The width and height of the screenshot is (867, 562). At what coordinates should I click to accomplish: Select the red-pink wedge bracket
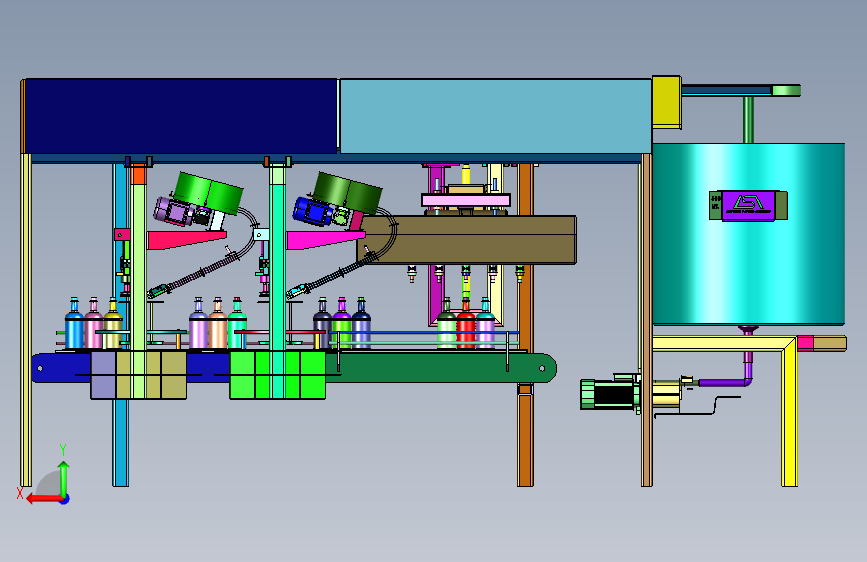click(x=186, y=240)
